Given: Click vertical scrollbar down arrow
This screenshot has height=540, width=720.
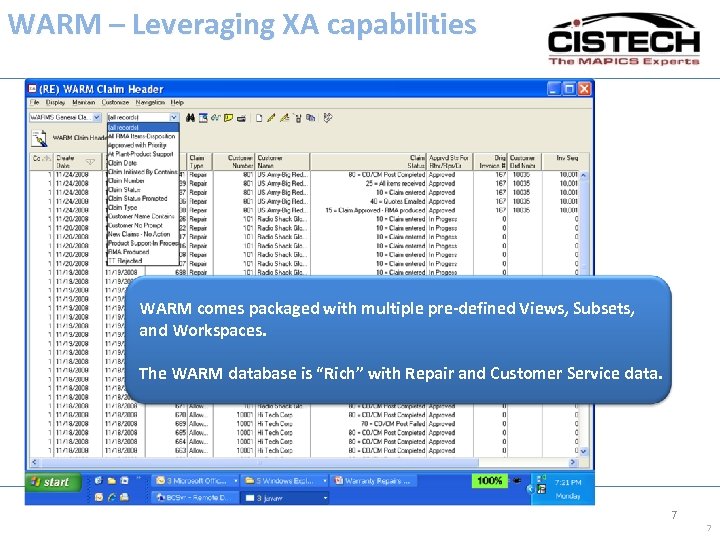Looking at the screenshot, I should (584, 451).
